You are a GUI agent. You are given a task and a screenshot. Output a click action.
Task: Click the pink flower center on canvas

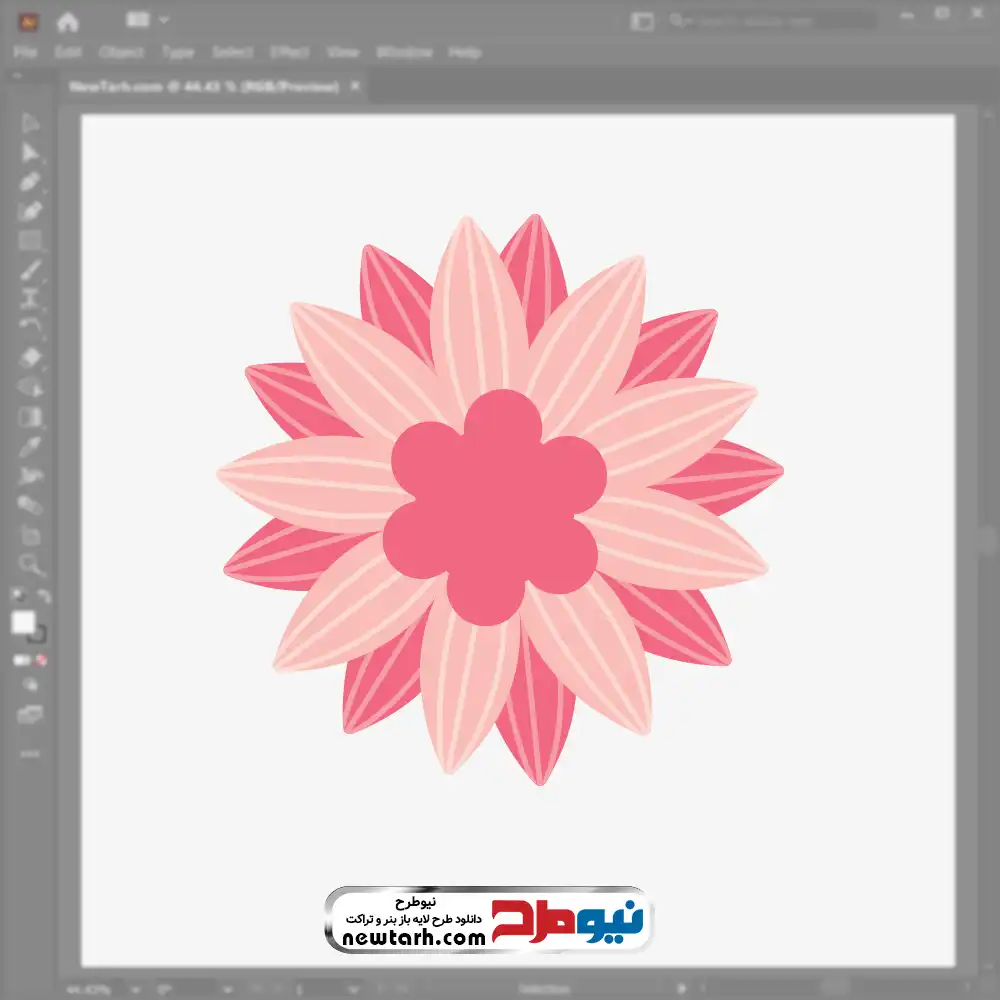coord(493,507)
